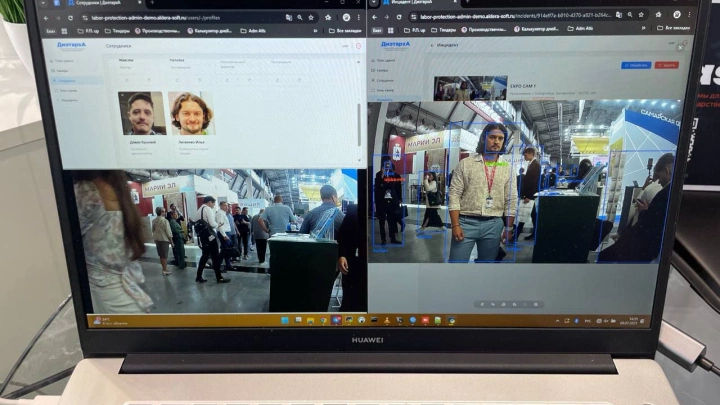
Task: Click the Windows Start button on taskbar
Action: coord(284,320)
